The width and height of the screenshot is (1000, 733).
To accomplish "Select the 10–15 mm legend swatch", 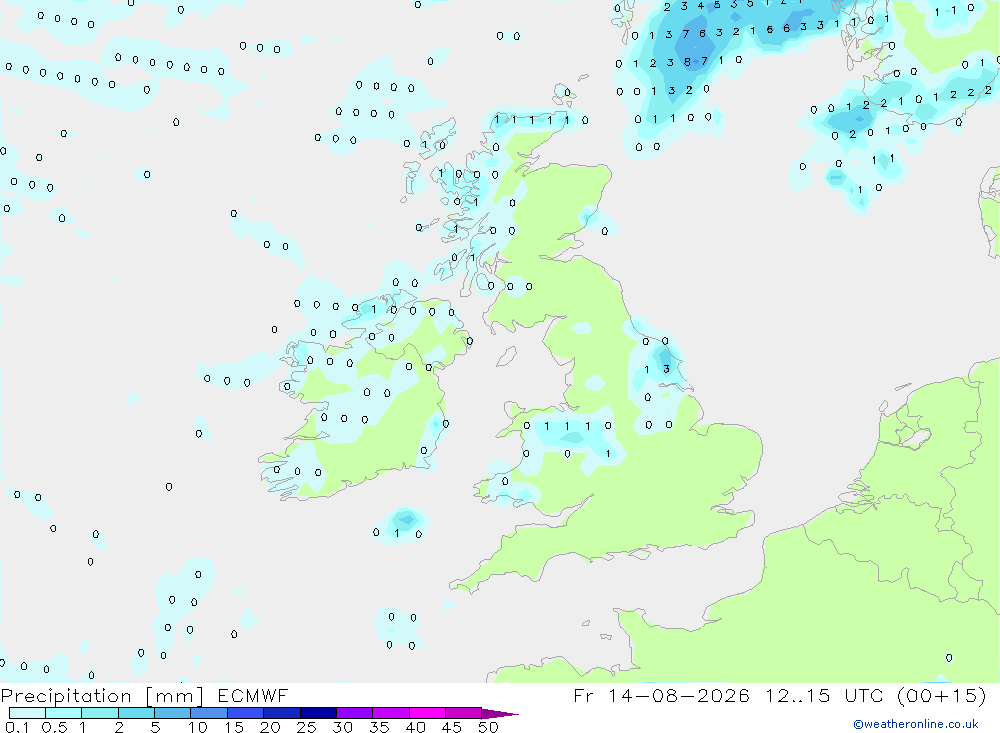I will click(x=209, y=713).
